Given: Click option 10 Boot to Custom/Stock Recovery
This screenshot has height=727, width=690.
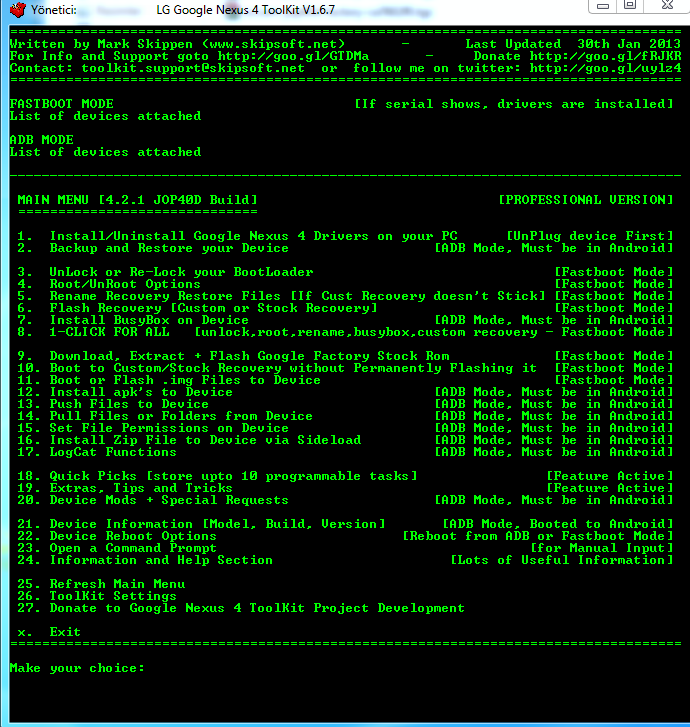Looking at the screenshot, I should tap(277, 369).
